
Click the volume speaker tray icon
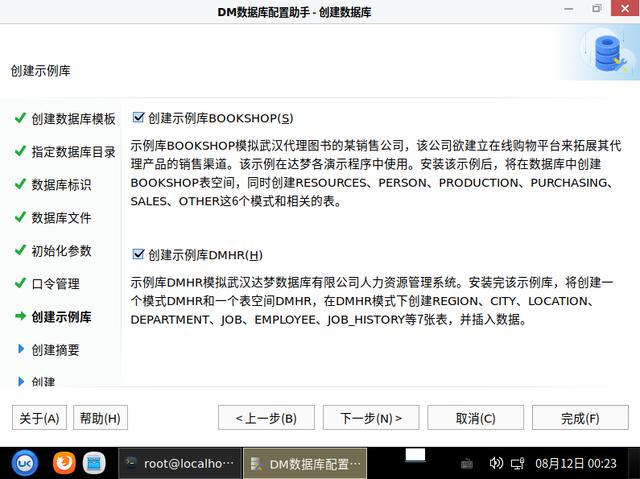tap(496, 463)
